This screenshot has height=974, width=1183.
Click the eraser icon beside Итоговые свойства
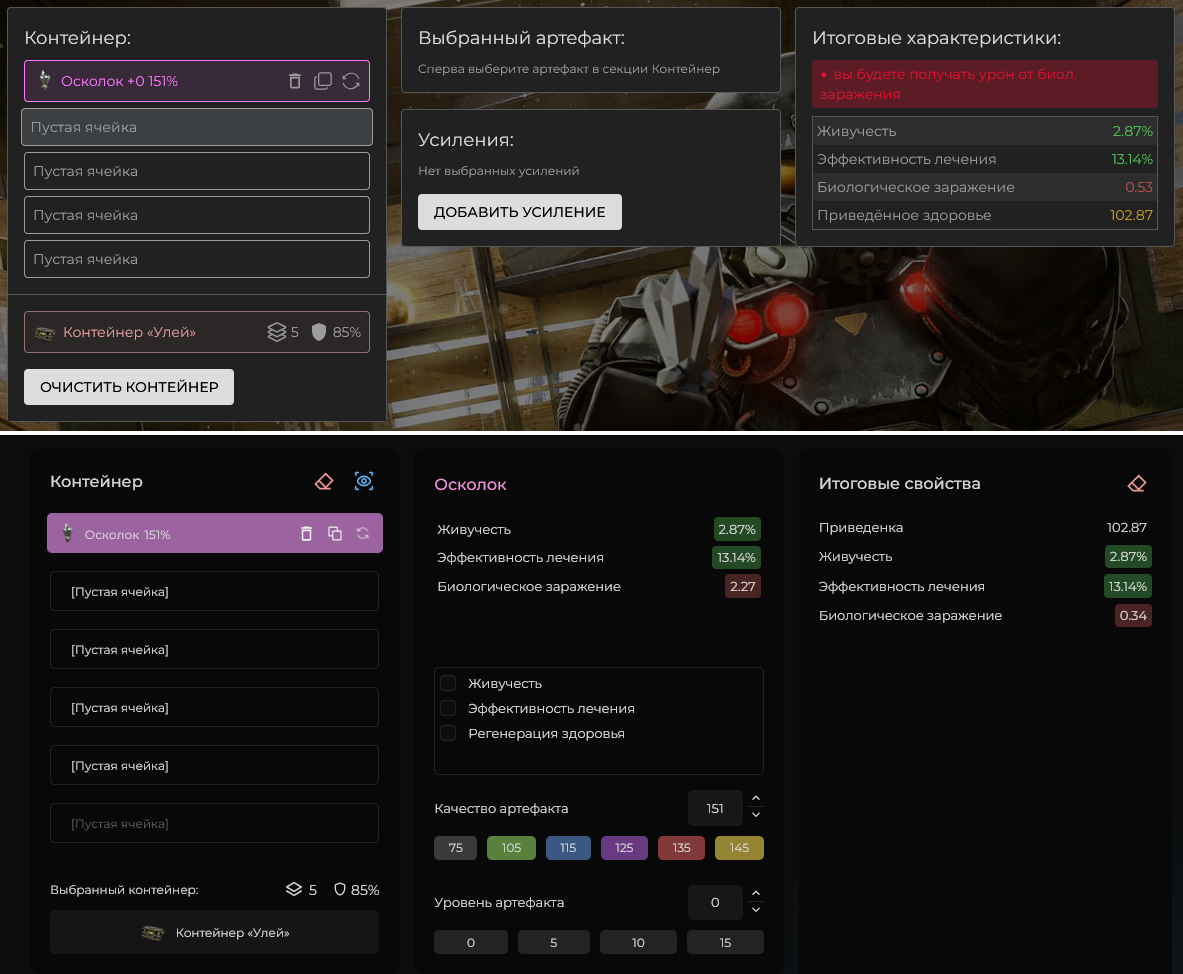(x=1136, y=484)
